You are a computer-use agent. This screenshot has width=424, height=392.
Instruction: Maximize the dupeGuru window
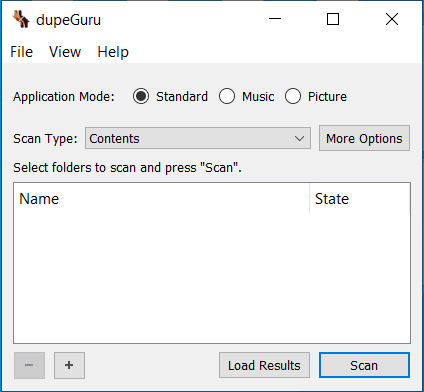pyautogui.click(x=333, y=19)
